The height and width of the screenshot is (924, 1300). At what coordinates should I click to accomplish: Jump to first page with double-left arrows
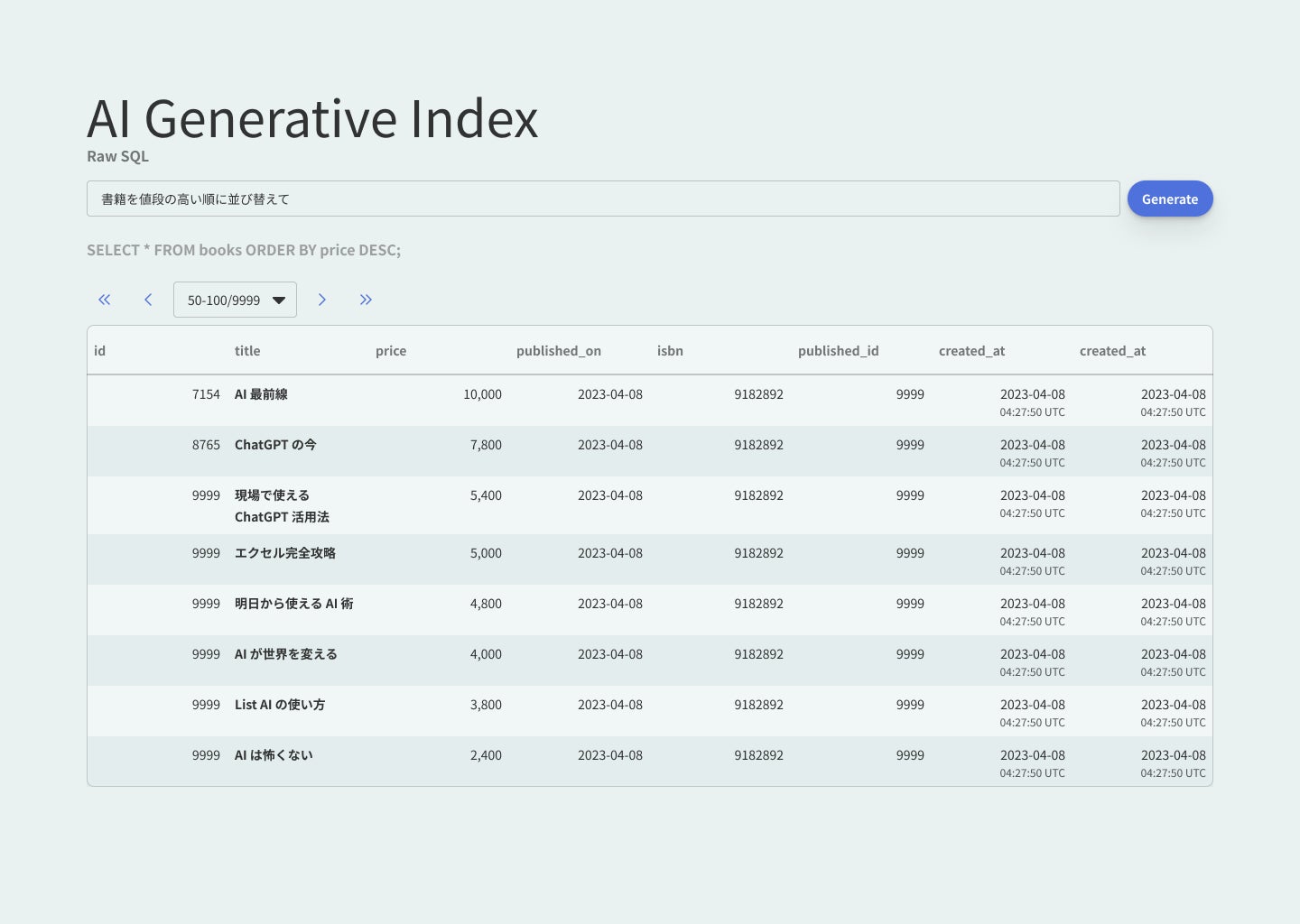point(105,300)
